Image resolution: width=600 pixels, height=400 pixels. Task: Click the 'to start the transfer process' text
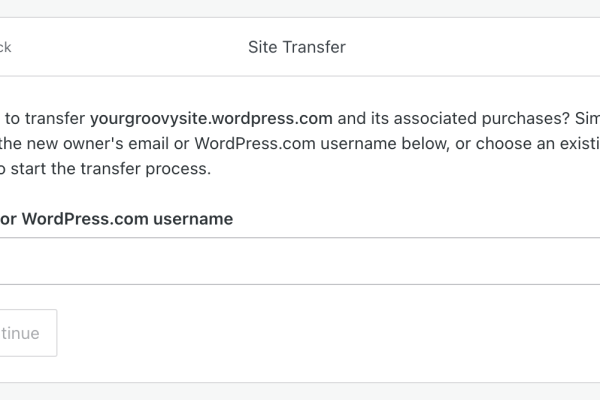(x=105, y=168)
